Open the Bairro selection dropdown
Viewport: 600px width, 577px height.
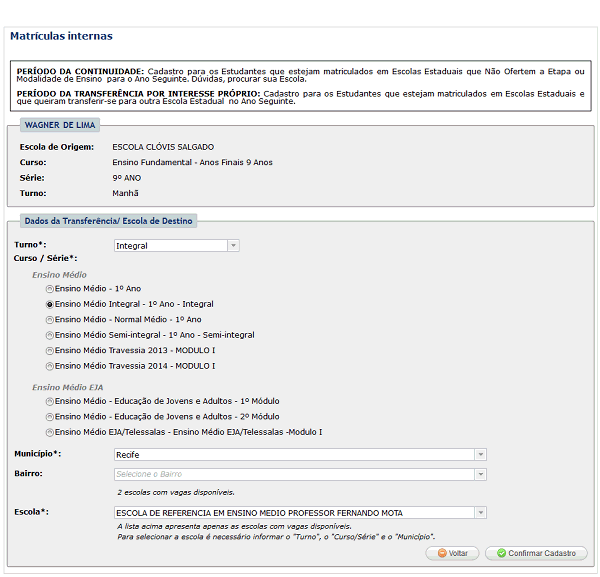point(300,474)
